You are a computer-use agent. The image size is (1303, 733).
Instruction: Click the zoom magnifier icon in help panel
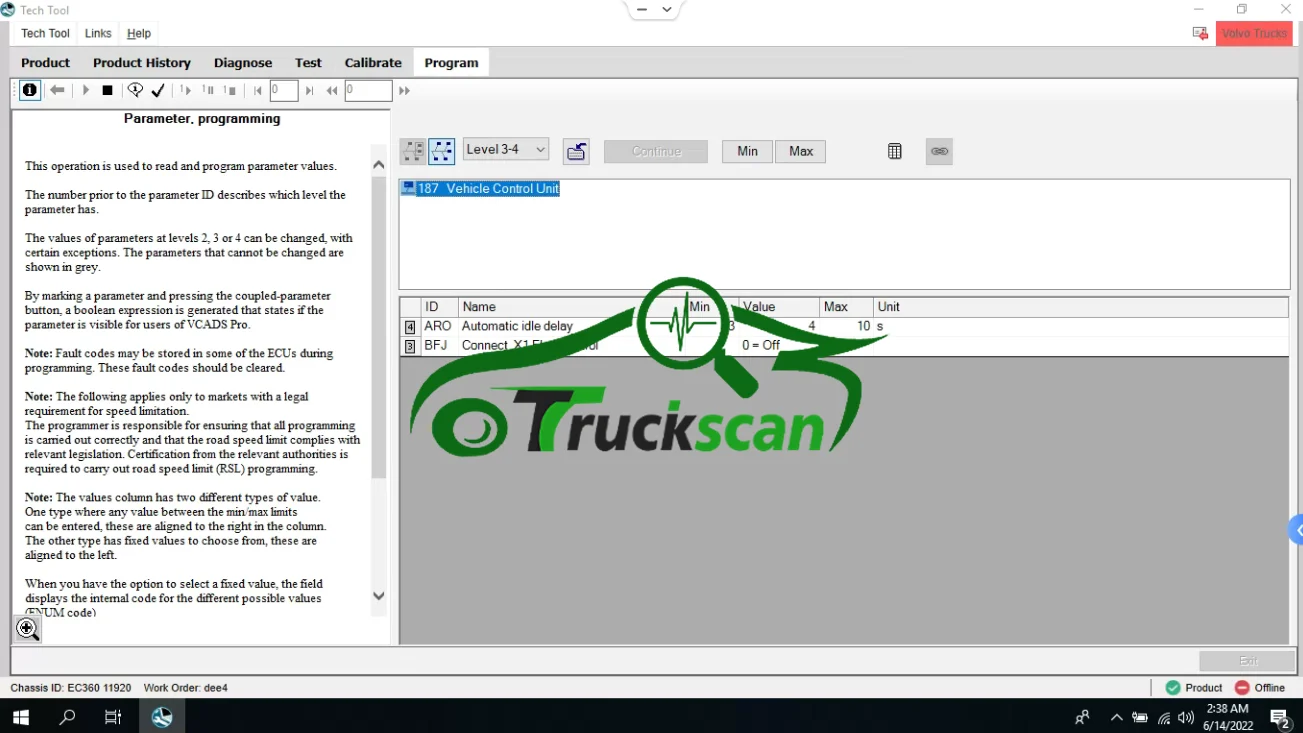[x=28, y=628]
